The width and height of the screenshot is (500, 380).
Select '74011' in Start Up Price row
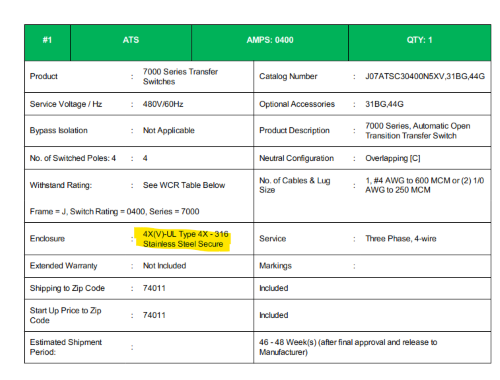[154, 315]
